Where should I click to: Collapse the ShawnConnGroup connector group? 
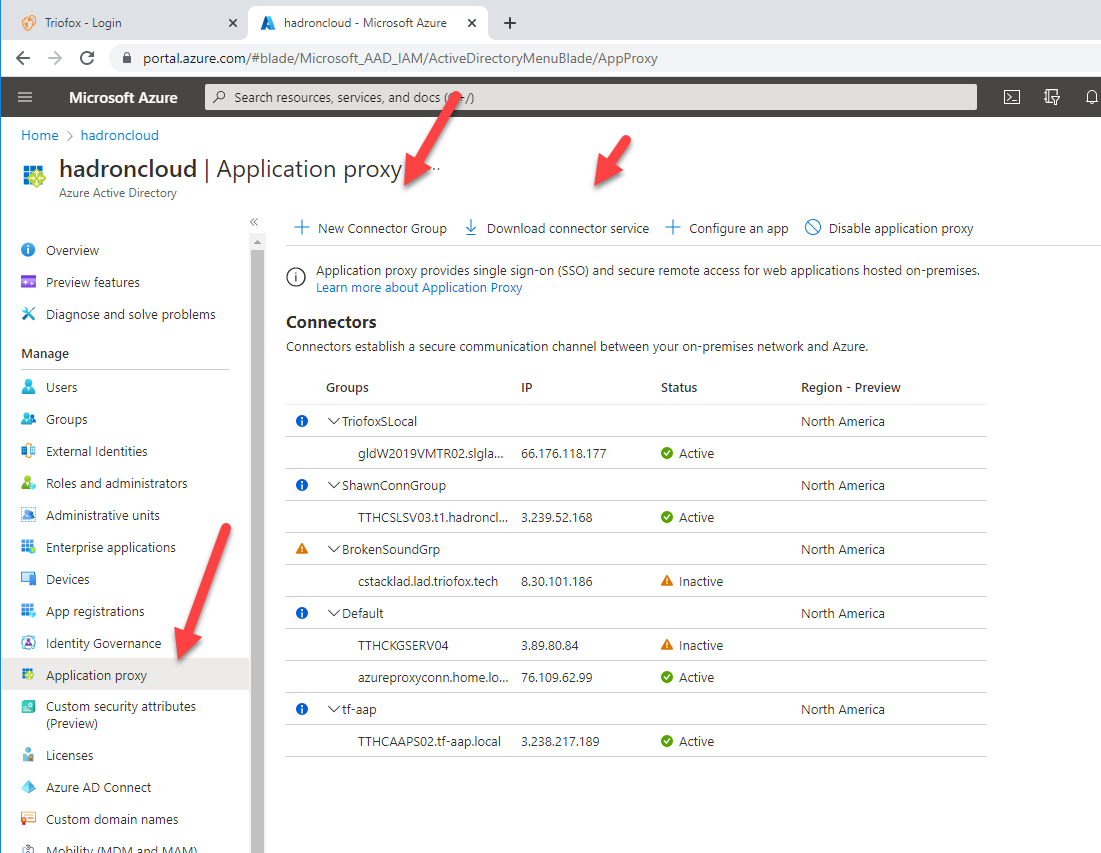pyautogui.click(x=334, y=485)
